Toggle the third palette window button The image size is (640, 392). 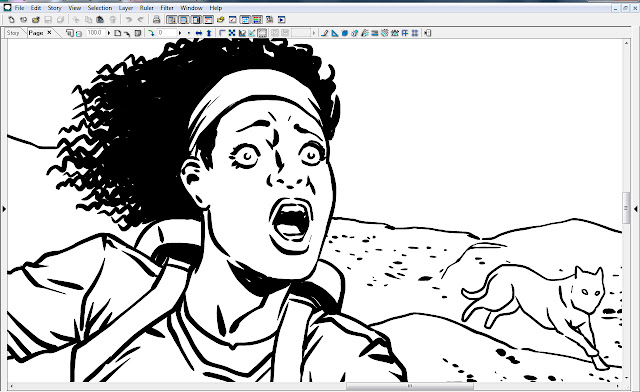point(196,20)
